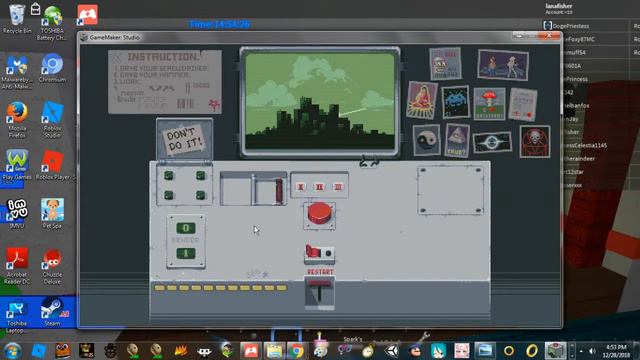The height and width of the screenshot is (360, 640).
Task: Open the Roblox Studio desktop icon
Action: click(52, 120)
